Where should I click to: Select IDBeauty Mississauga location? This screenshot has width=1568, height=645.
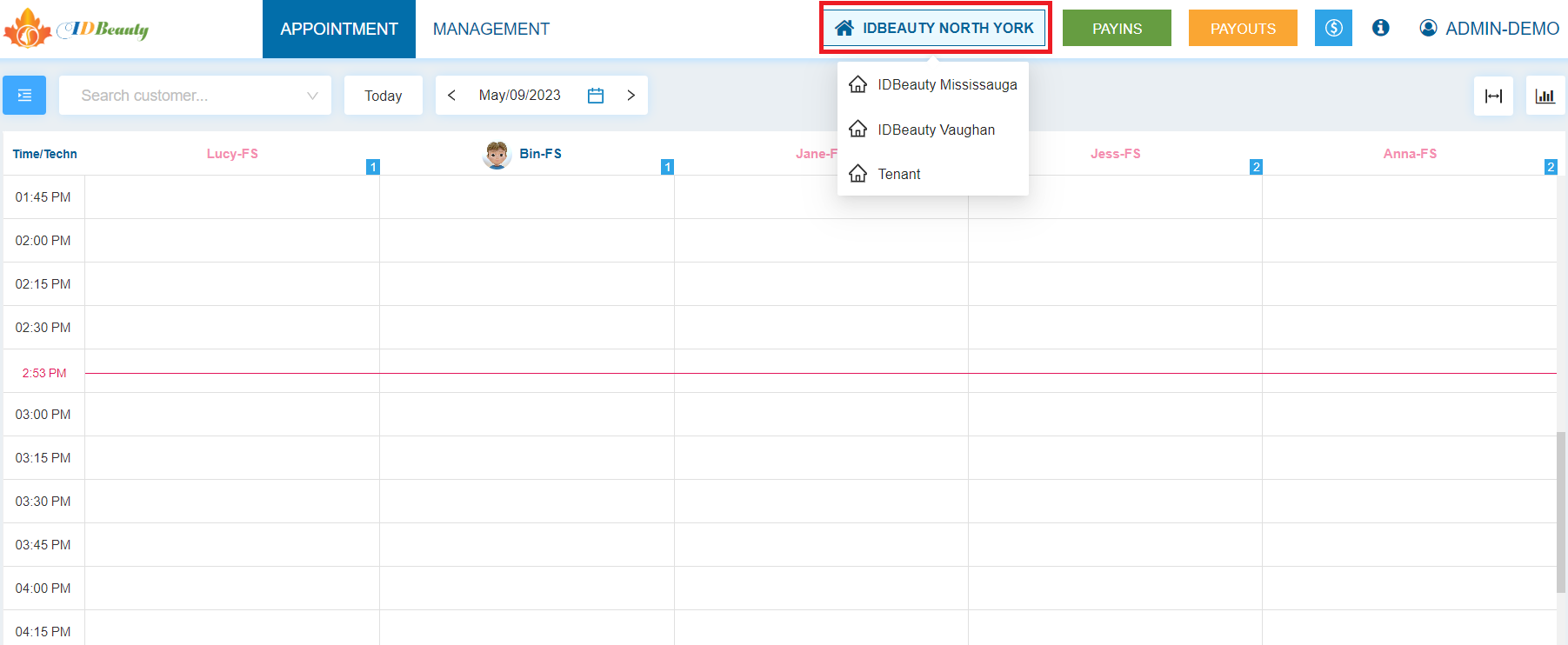pyautogui.click(x=933, y=84)
